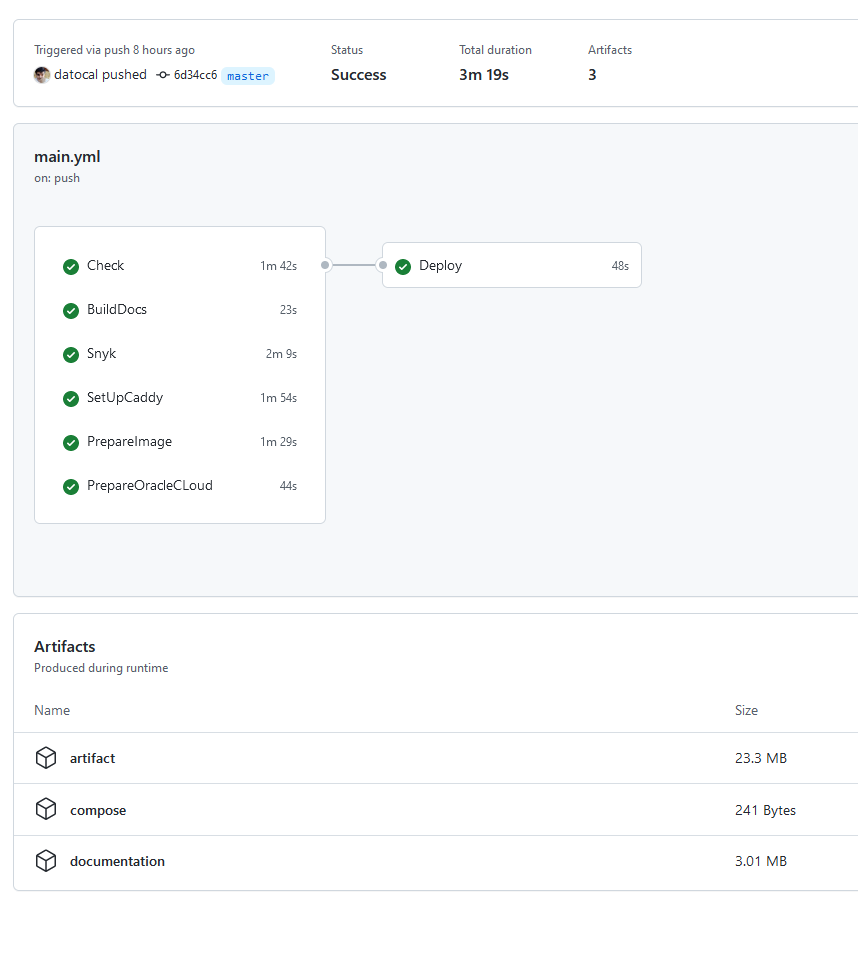This screenshot has height=959, width=858.
Task: Click the package icon beside compose
Action: click(46, 809)
